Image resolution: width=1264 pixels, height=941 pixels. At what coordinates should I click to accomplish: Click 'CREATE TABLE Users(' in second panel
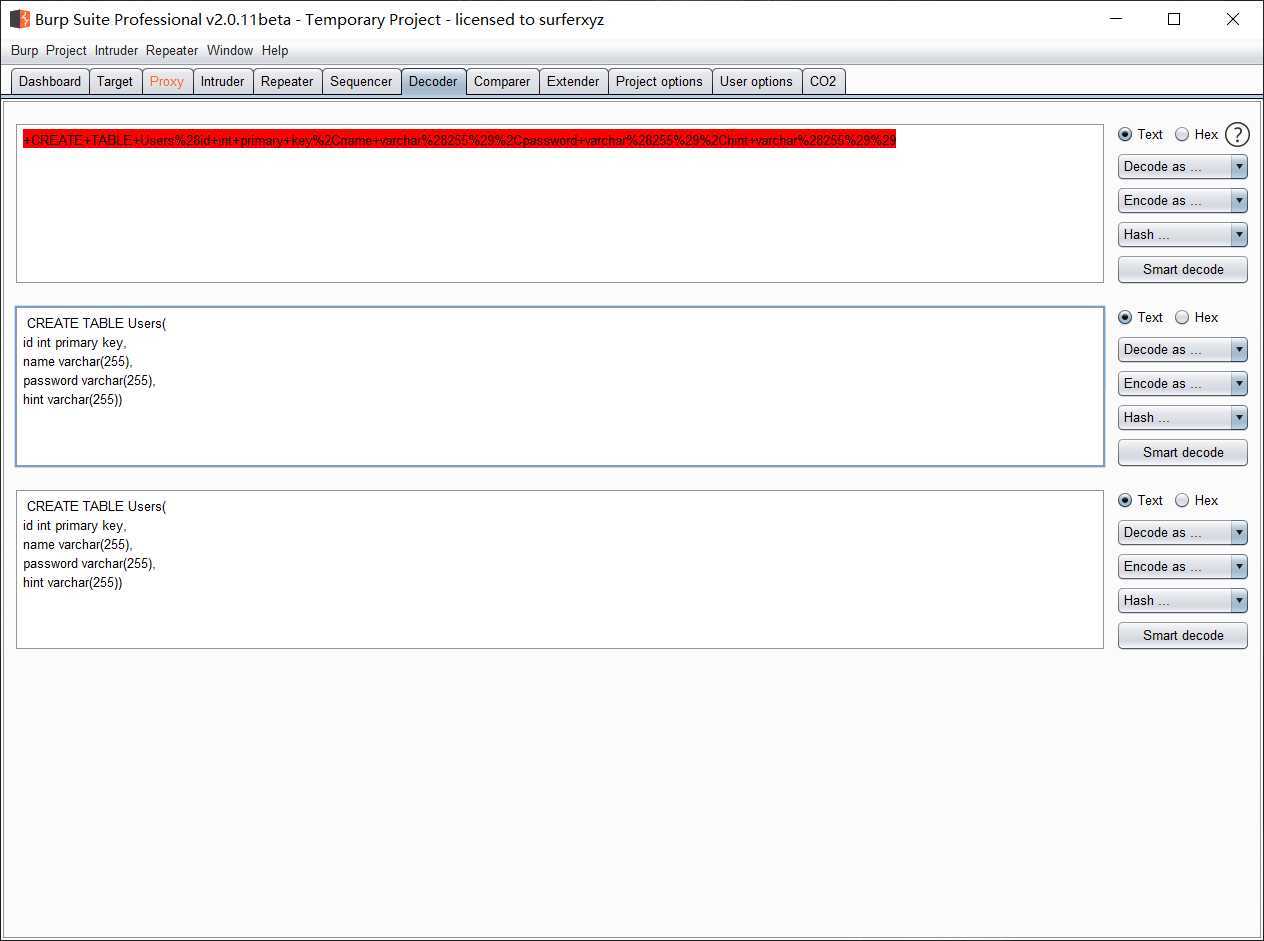pos(96,323)
